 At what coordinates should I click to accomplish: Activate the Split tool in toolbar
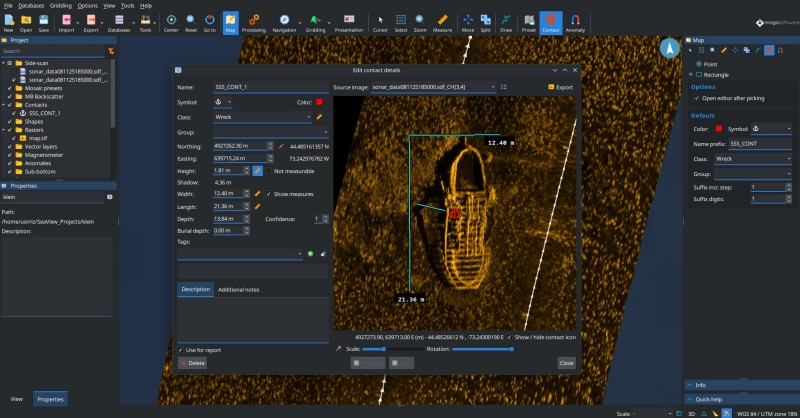pyautogui.click(x=486, y=23)
